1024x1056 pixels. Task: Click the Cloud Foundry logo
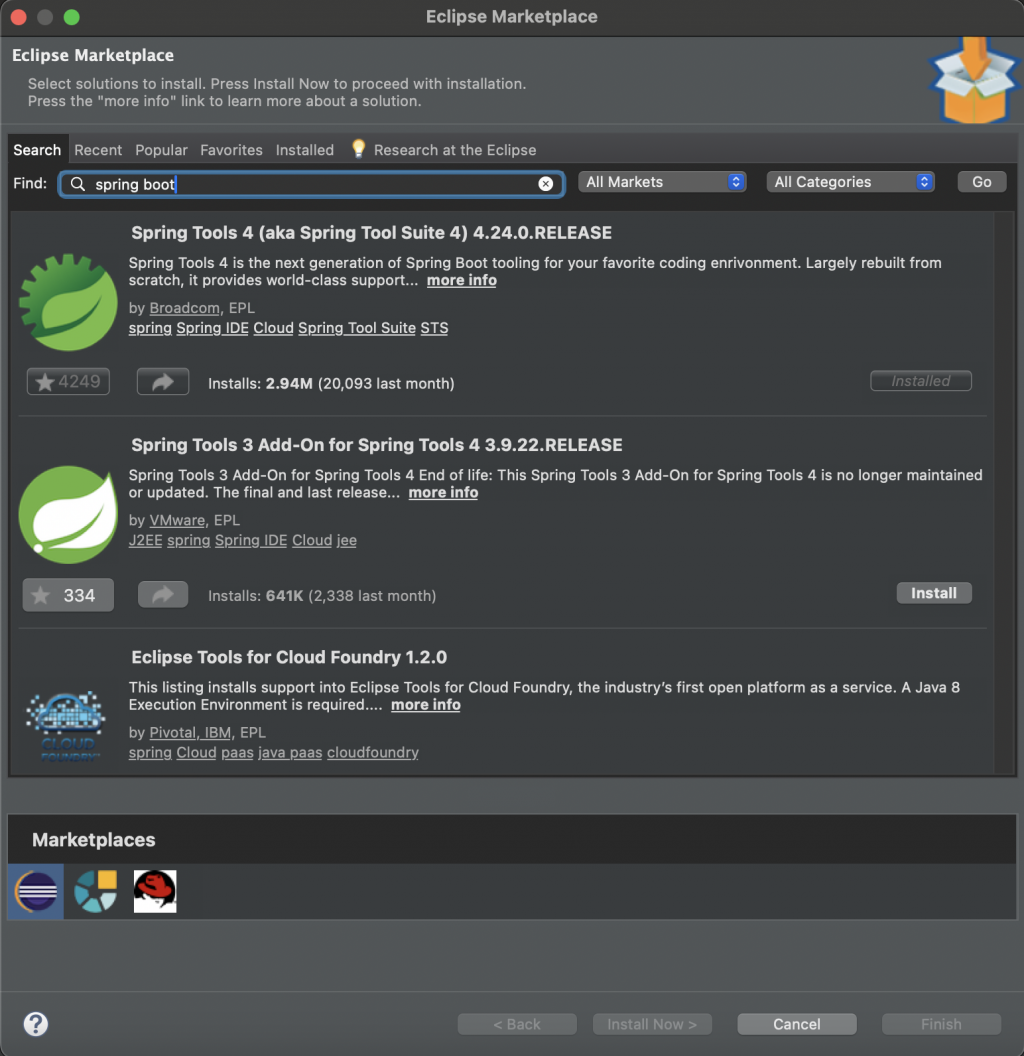click(x=66, y=726)
